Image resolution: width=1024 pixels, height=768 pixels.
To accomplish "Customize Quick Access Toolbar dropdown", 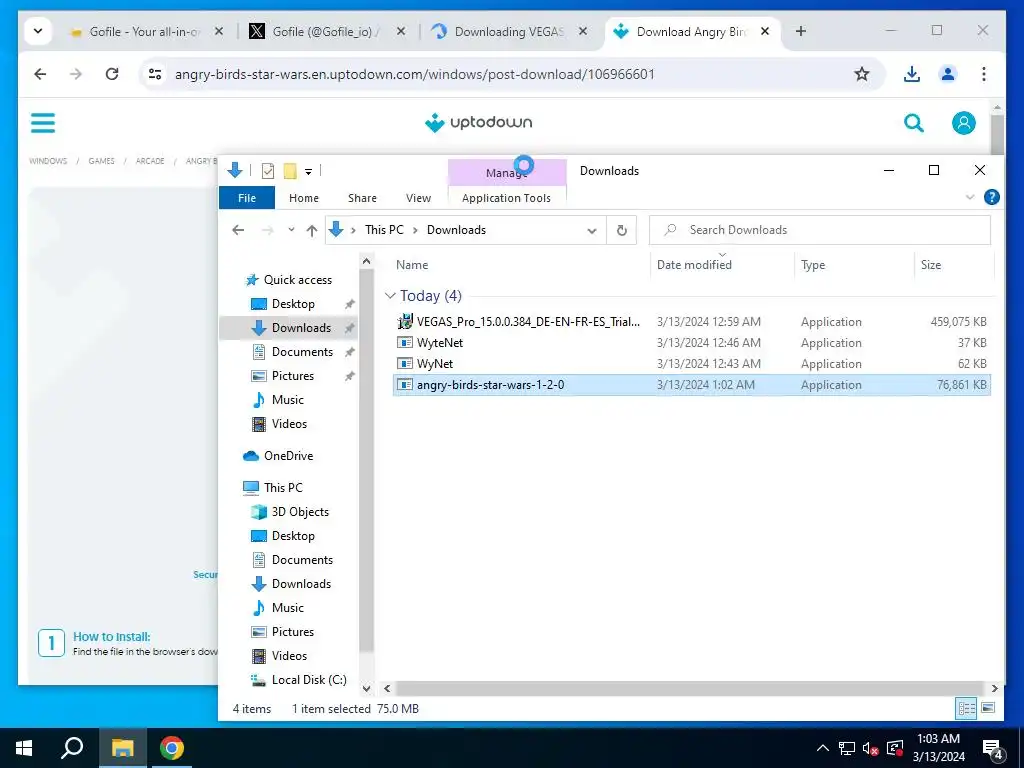I will click(308, 172).
